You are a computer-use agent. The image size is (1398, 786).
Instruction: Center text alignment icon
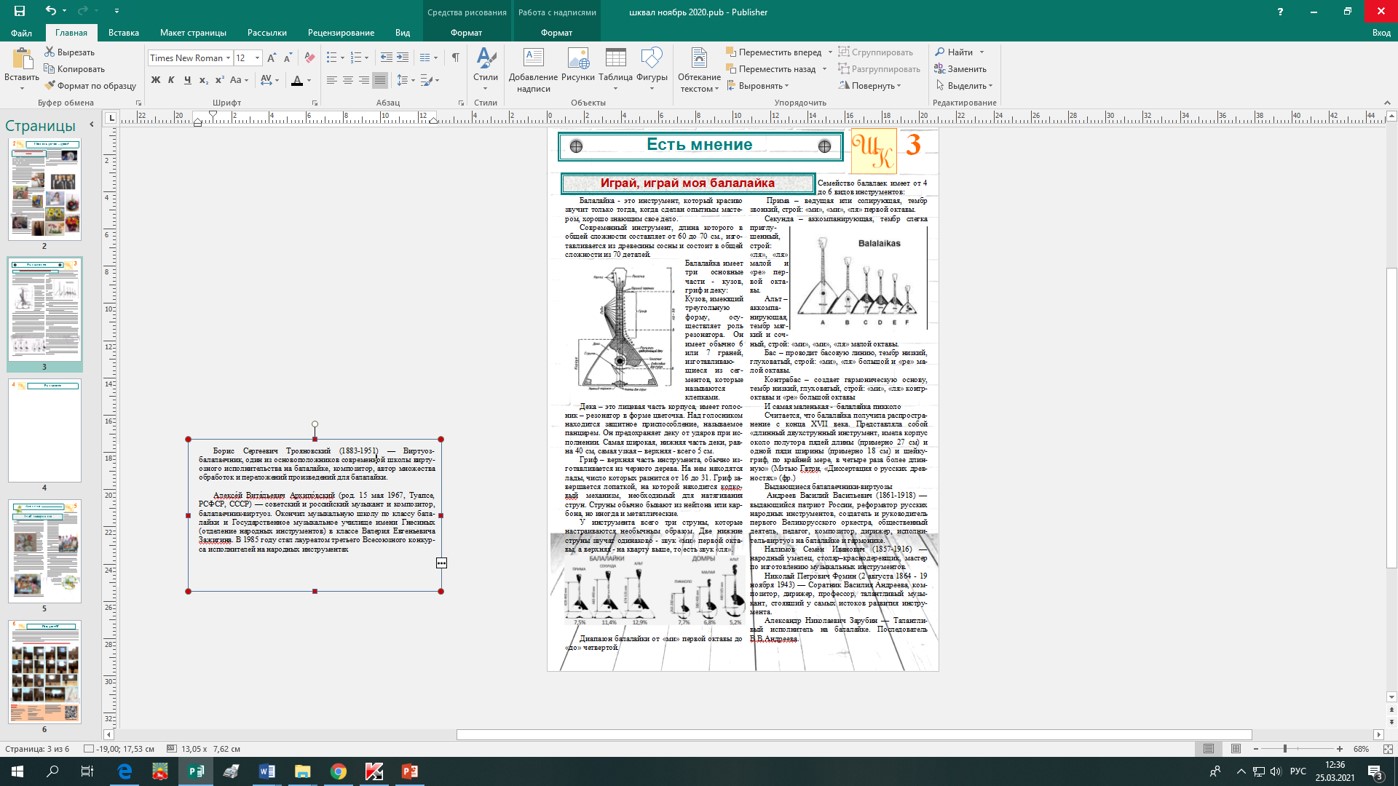[348, 80]
